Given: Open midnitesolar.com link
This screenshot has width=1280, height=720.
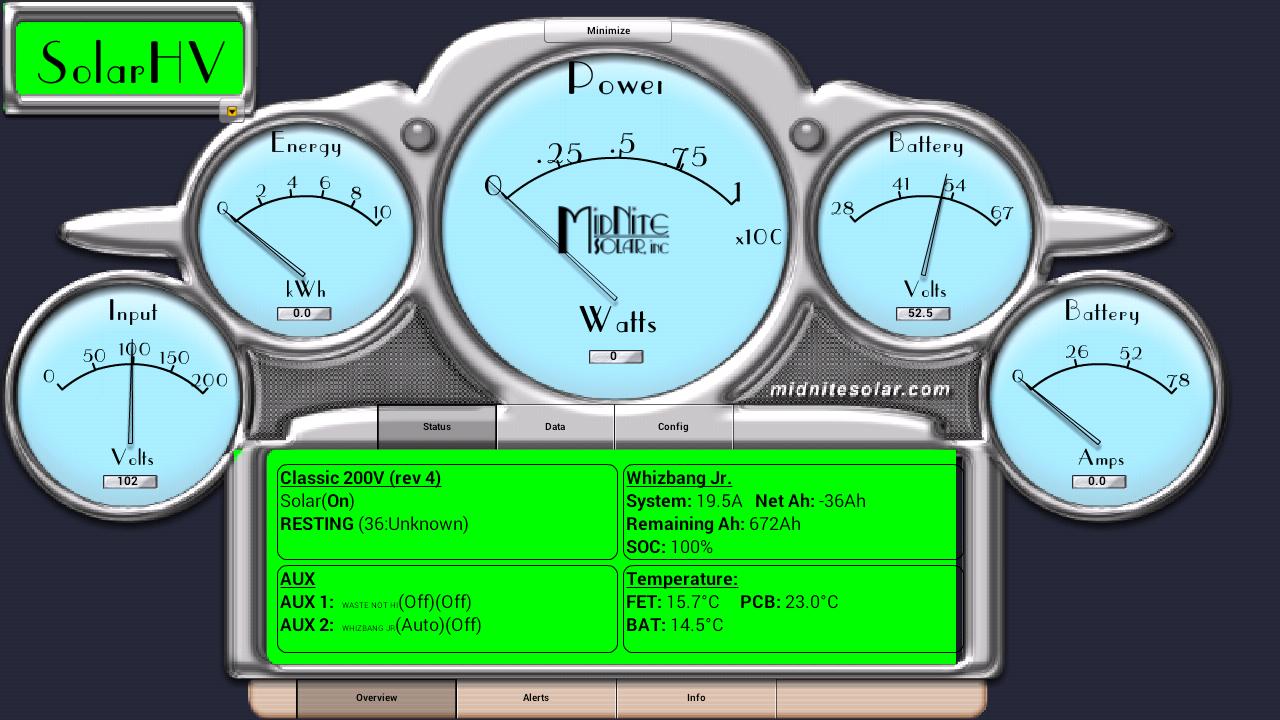Looking at the screenshot, I should [x=862, y=390].
